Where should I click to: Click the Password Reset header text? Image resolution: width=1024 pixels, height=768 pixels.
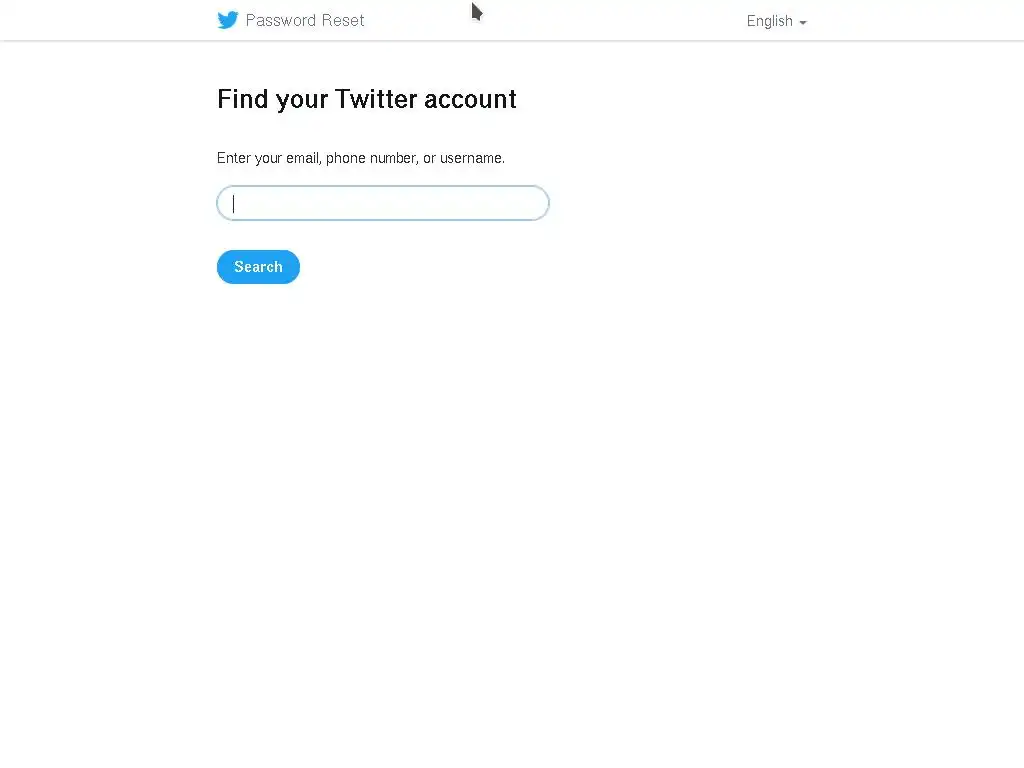point(305,20)
